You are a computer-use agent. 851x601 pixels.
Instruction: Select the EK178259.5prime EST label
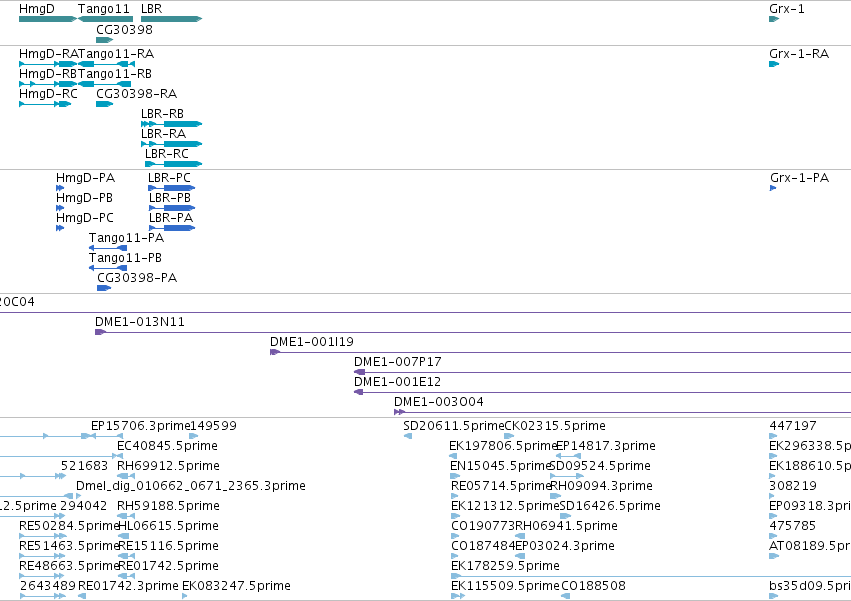pyautogui.click(x=505, y=566)
